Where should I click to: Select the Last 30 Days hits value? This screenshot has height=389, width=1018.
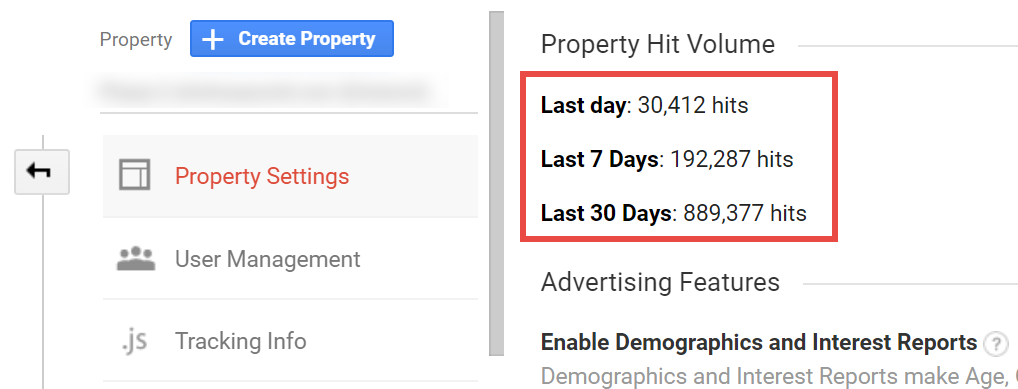[745, 213]
